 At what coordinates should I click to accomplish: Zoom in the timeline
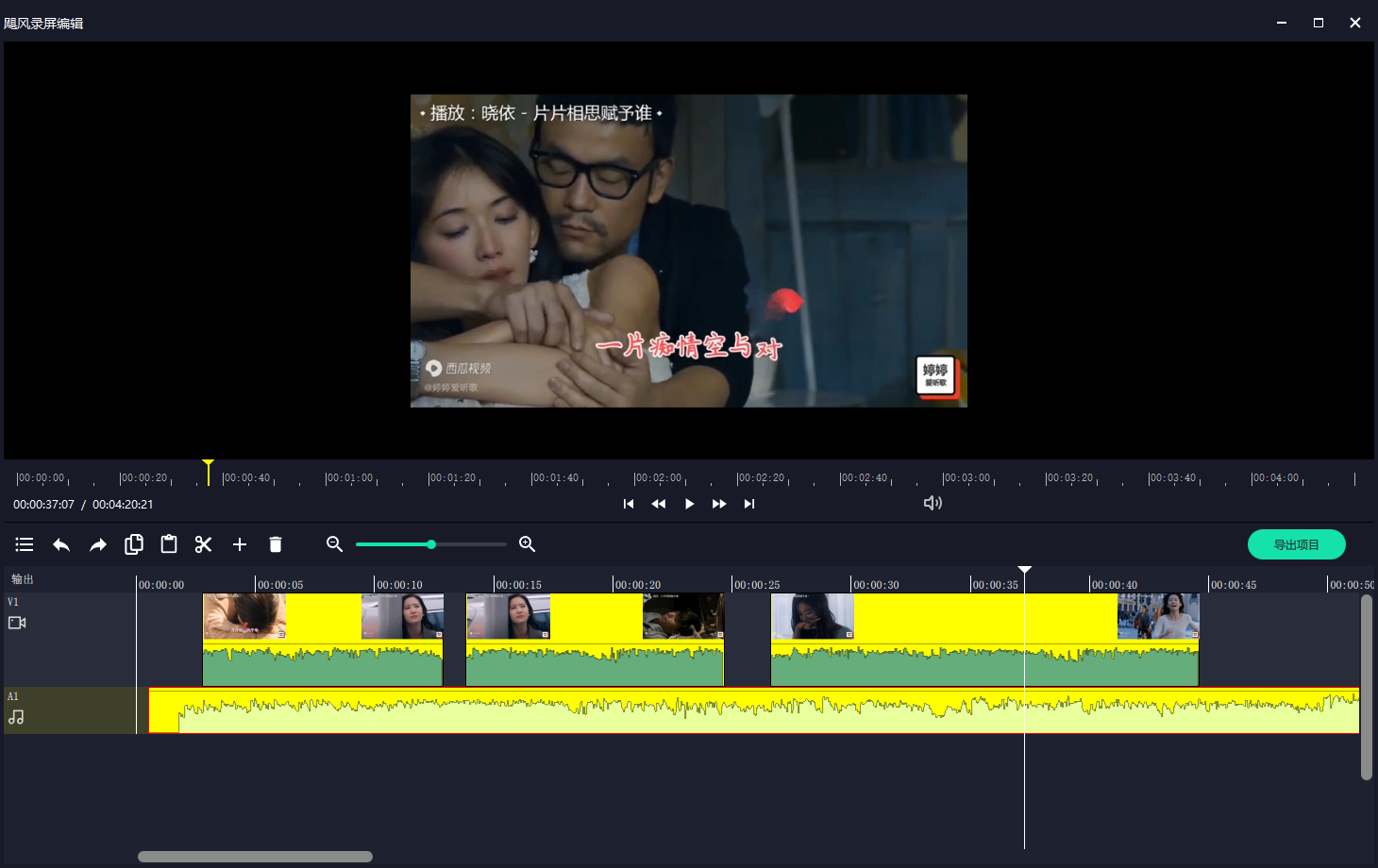(x=528, y=544)
